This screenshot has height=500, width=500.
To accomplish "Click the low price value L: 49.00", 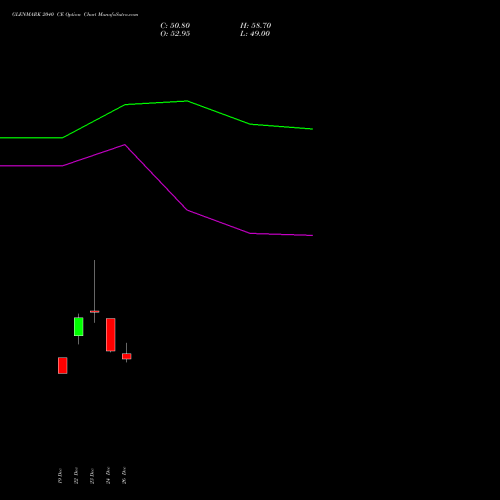I will (255, 34).
